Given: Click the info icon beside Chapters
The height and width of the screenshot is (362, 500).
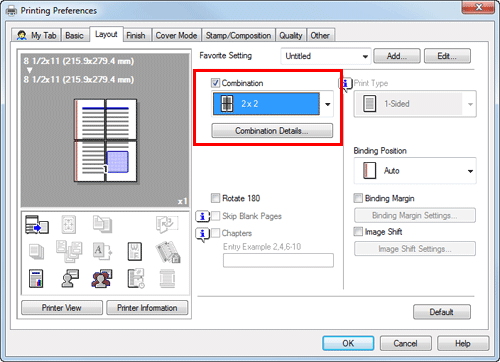Looking at the screenshot, I should click(202, 234).
